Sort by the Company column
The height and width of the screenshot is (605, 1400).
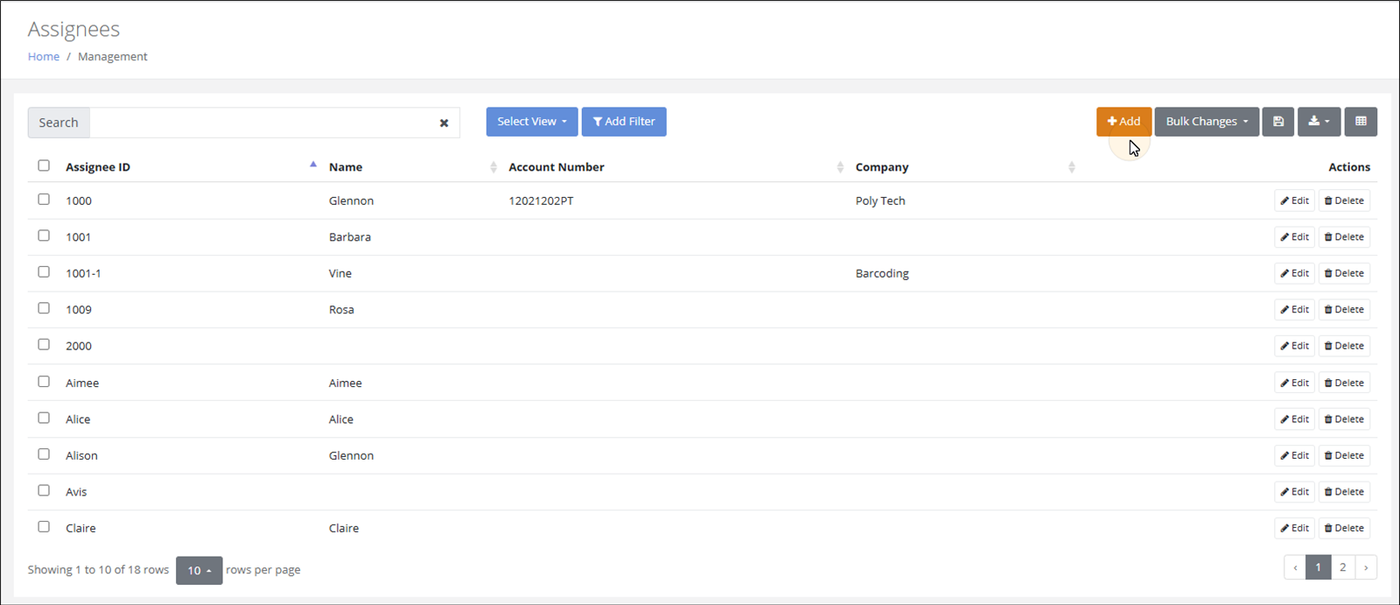[x=882, y=167]
